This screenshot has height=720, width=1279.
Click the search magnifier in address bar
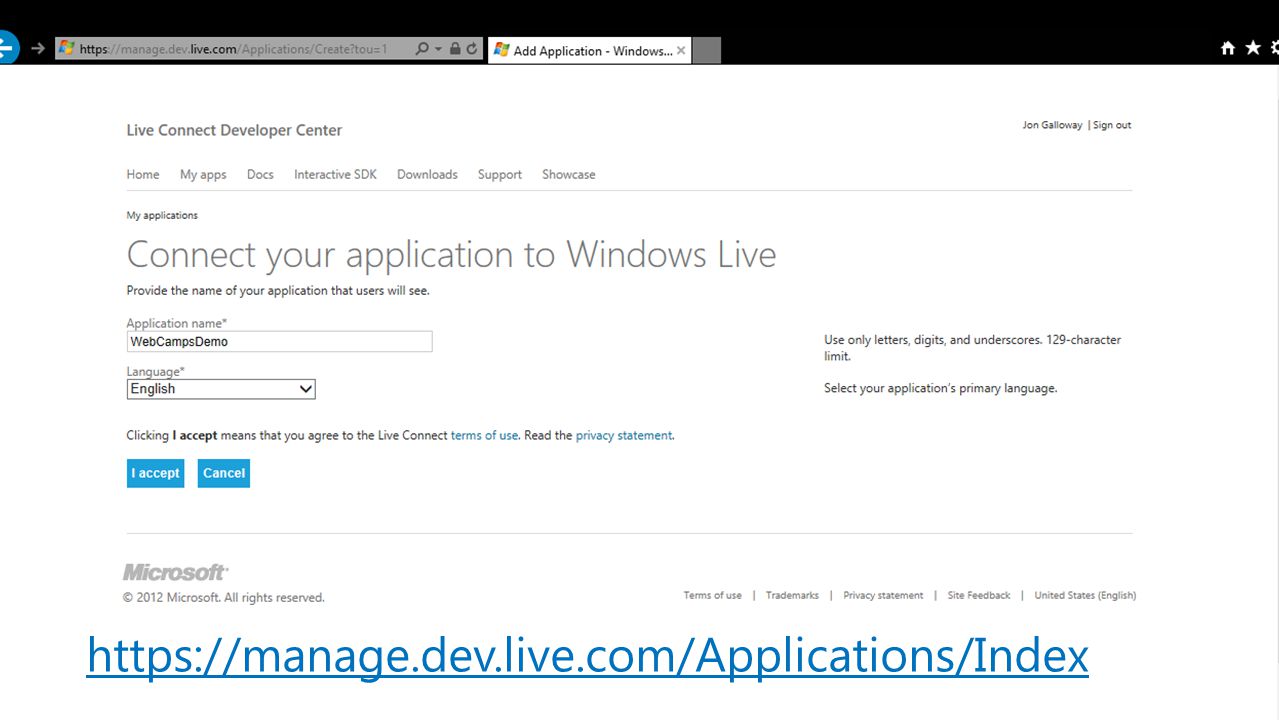[x=422, y=48]
